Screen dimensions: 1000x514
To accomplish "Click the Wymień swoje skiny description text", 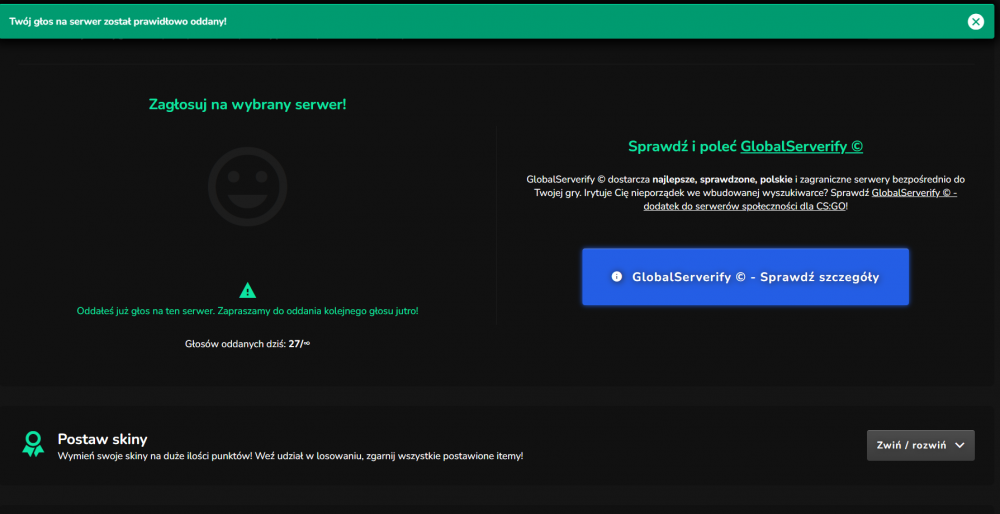I will pyautogui.click(x=290, y=456).
